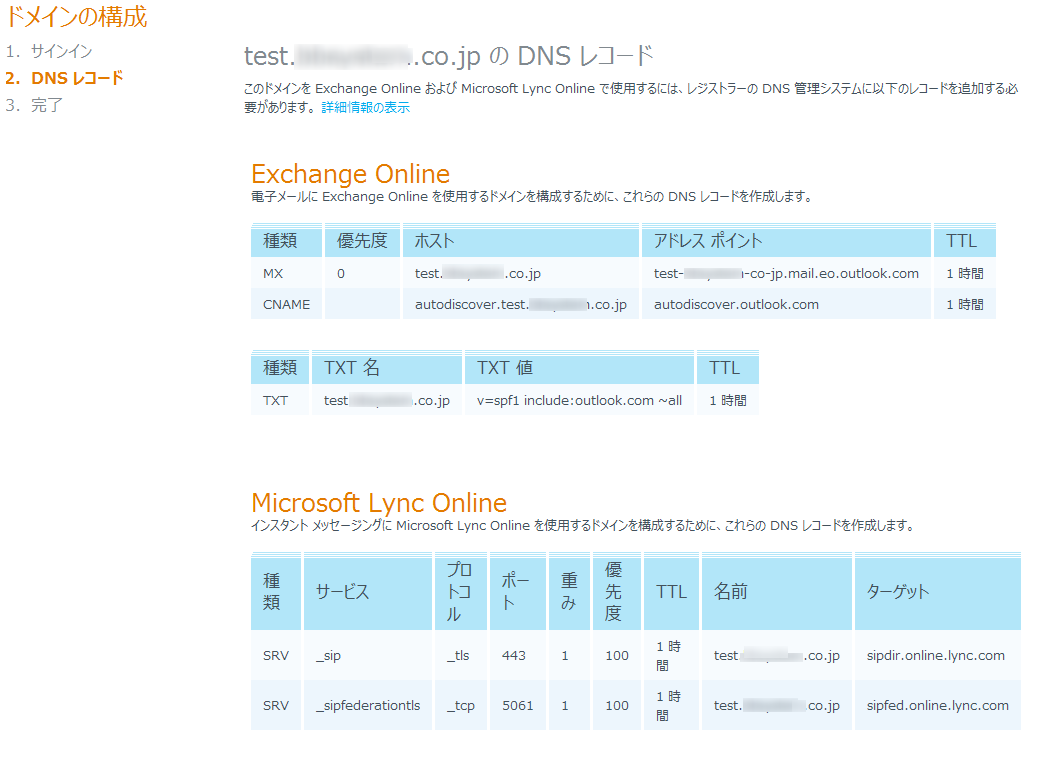Click the TTL value in the CNAME row
The image size is (1040, 761).
coord(964,305)
